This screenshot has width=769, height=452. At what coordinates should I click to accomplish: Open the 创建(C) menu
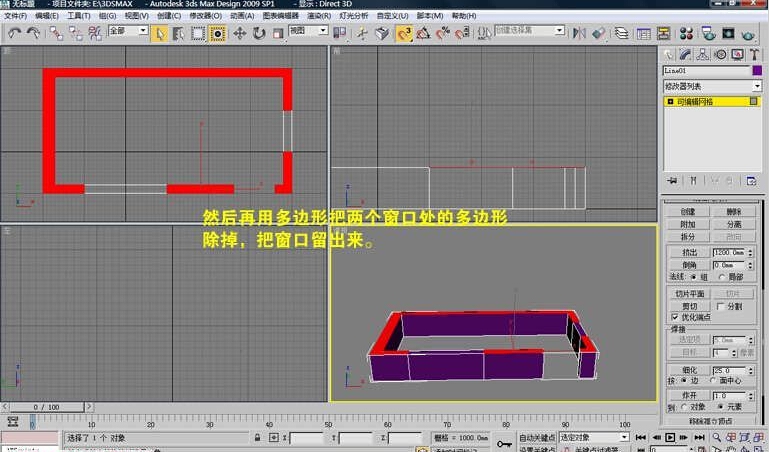click(x=169, y=16)
